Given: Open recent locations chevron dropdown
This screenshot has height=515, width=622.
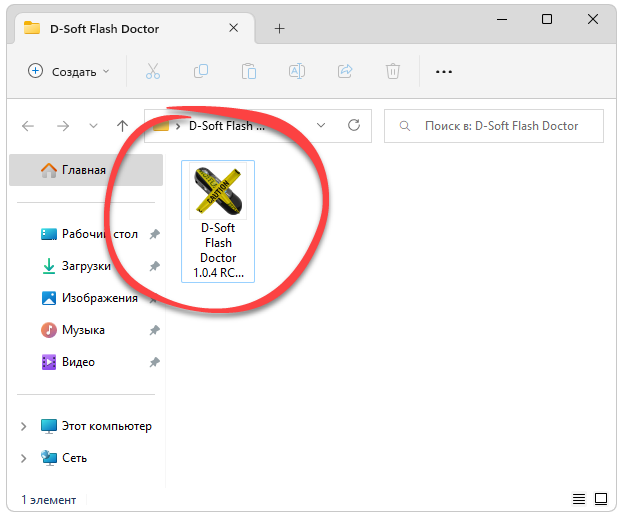Looking at the screenshot, I should pyautogui.click(x=93, y=126).
